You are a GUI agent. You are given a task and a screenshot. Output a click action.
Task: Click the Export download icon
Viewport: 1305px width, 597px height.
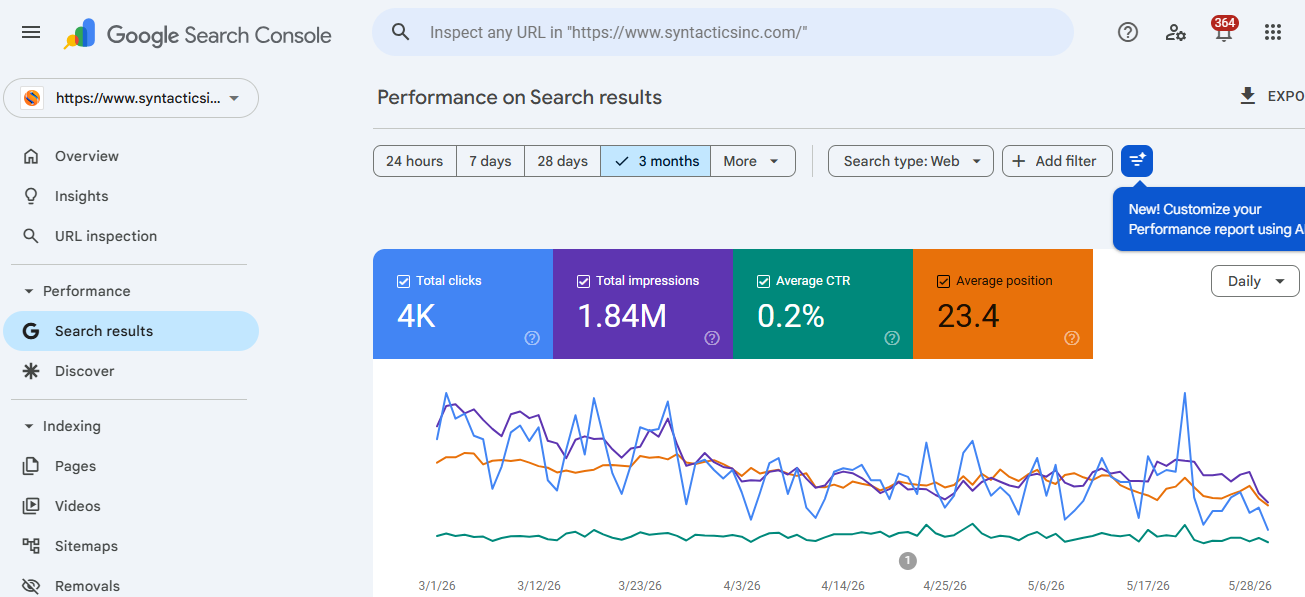[1247, 96]
